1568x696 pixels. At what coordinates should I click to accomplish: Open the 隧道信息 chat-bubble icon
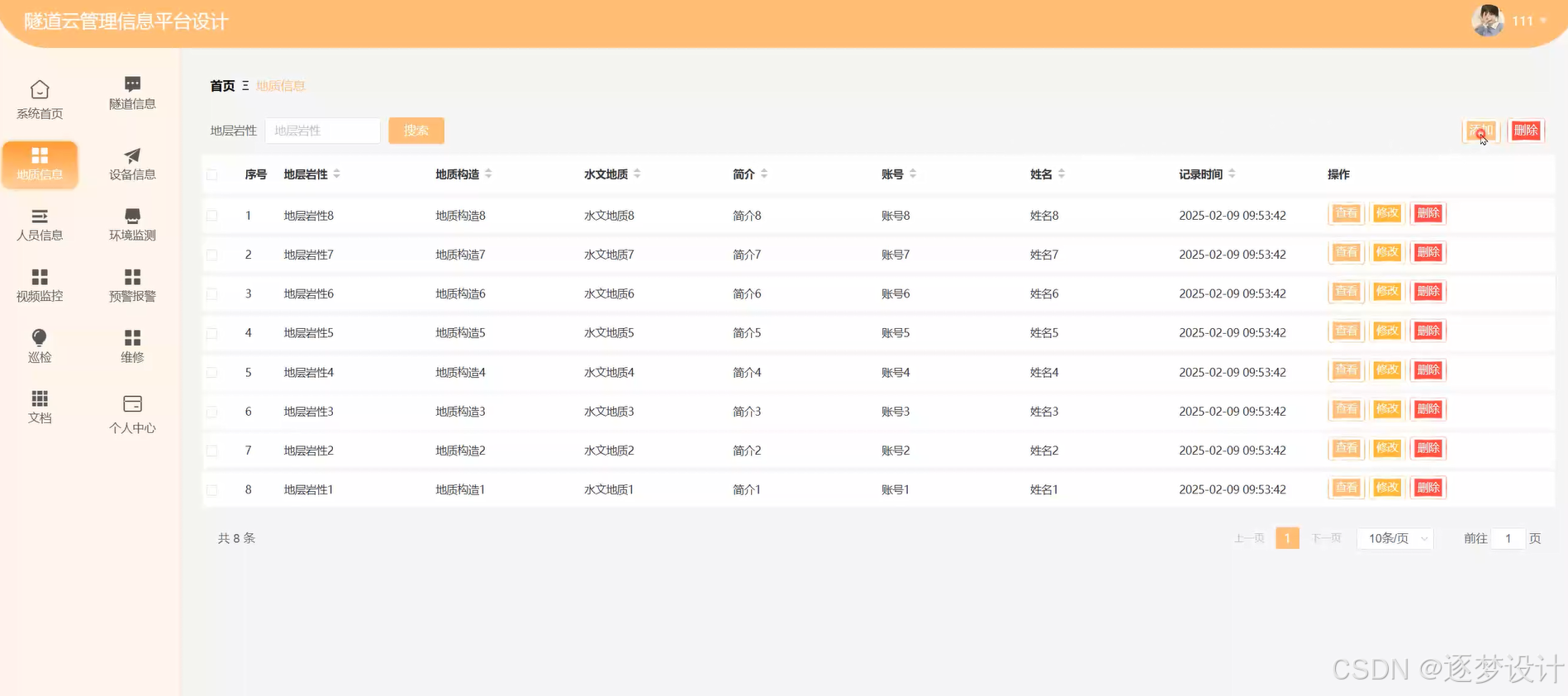[x=132, y=83]
